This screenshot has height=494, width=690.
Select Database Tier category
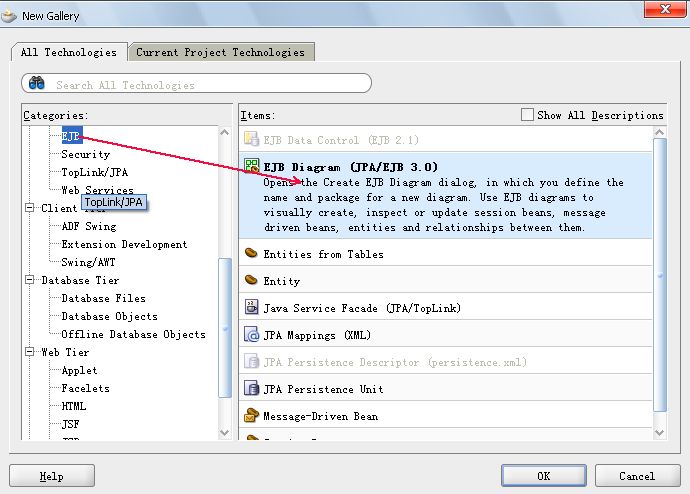click(x=80, y=280)
